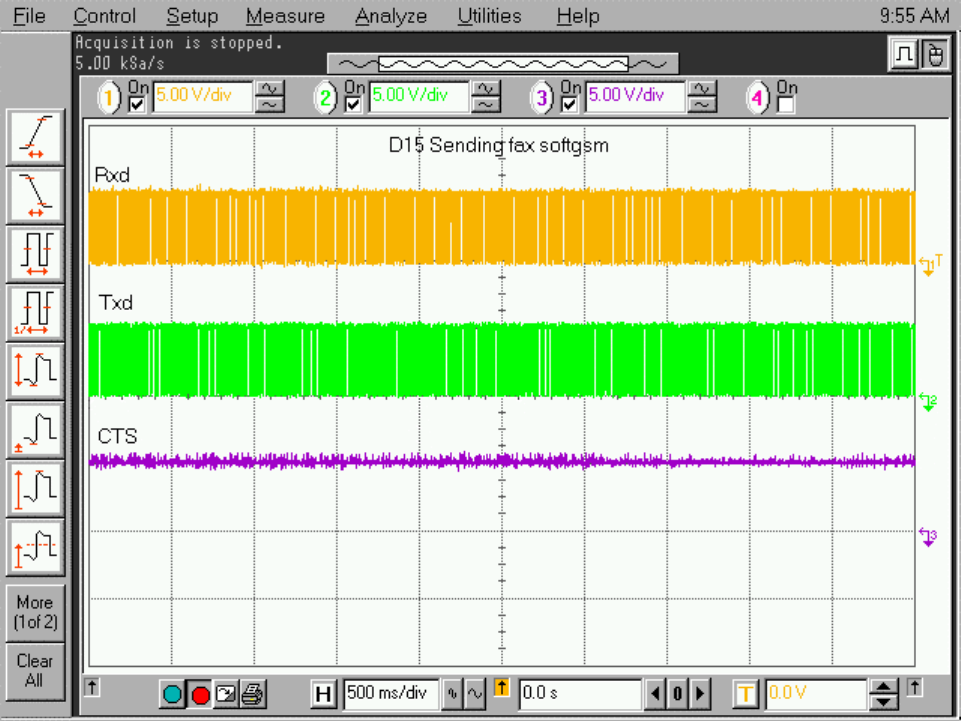The height and width of the screenshot is (721, 961).
Task: Toggle channel 1 On checkbox
Action: click(x=137, y=105)
